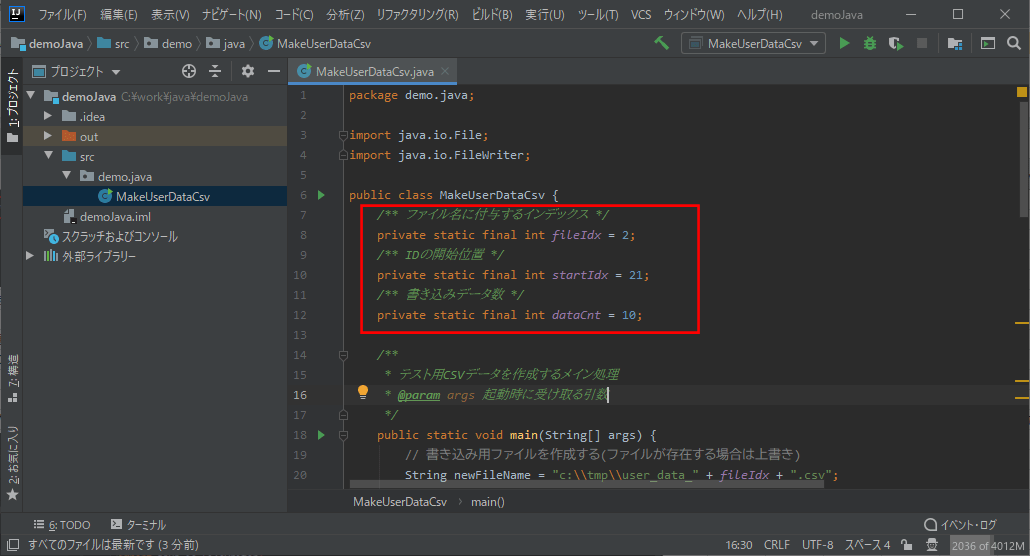Toggle the read-only lock icon in status bar
Screen dimensions: 1030x556
coord(907,545)
